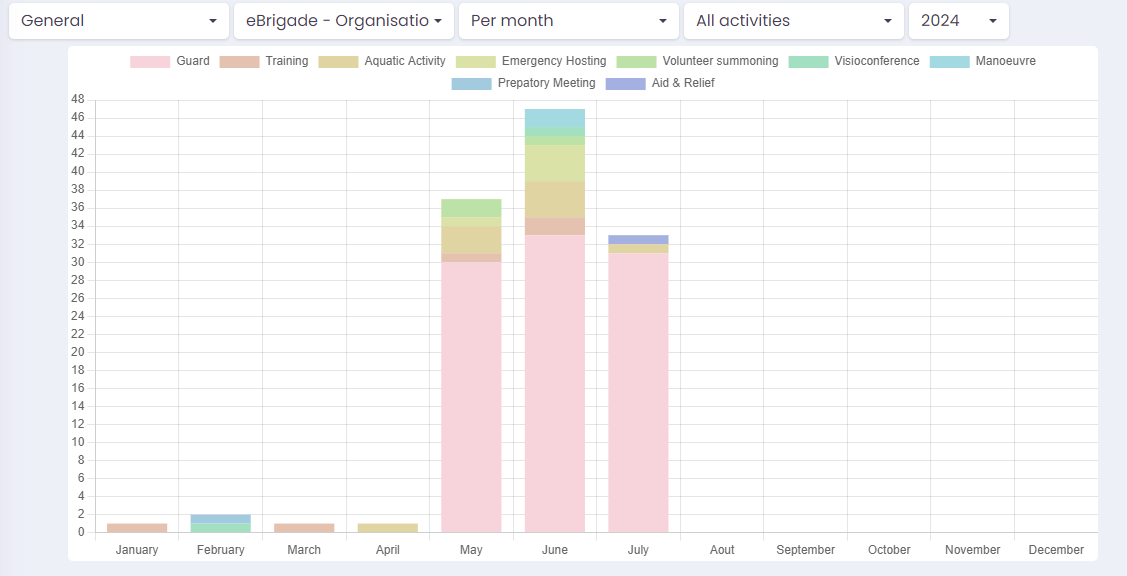Open the eBrigade - Organisation dropdown

(x=344, y=21)
